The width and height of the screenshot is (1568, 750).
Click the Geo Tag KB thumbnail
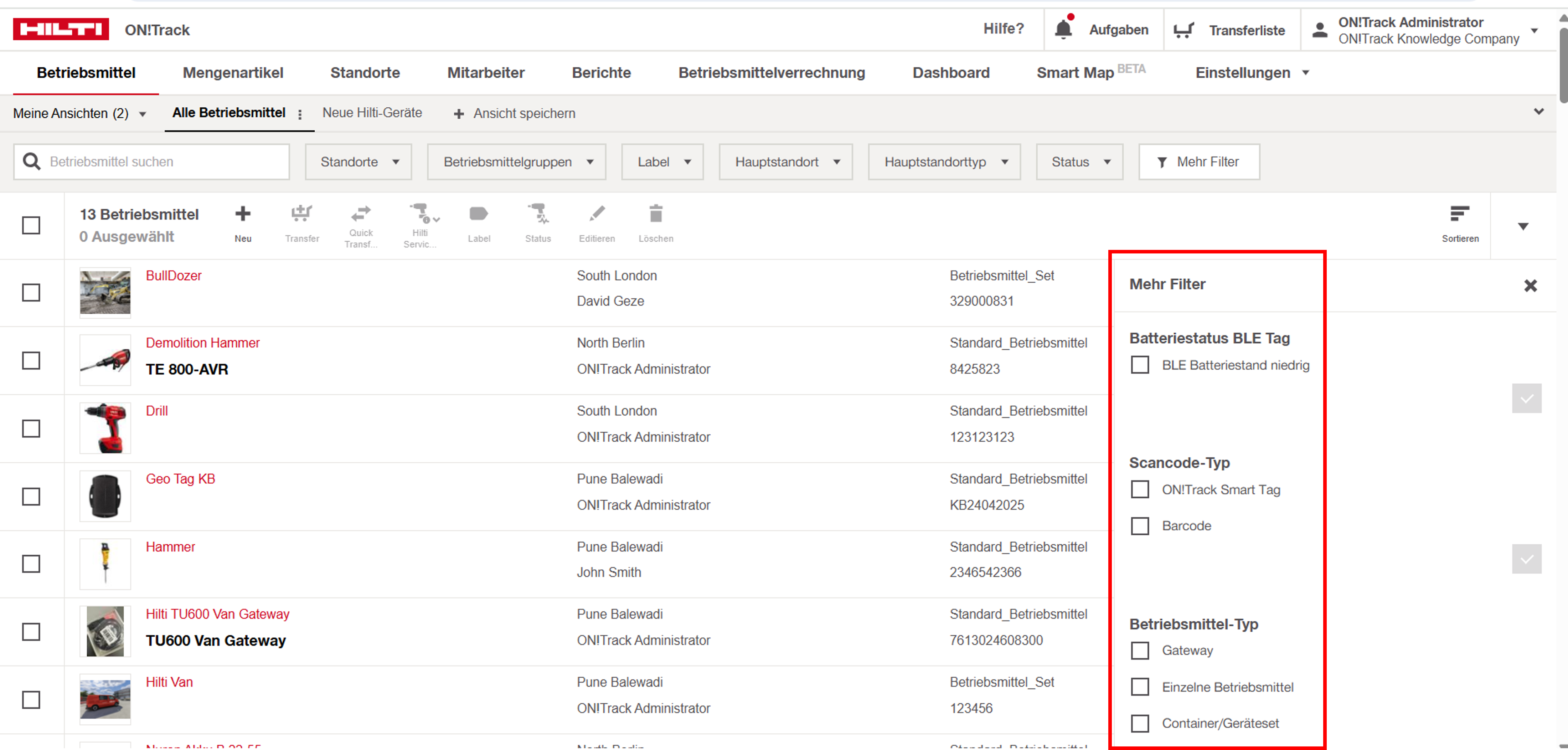click(105, 496)
